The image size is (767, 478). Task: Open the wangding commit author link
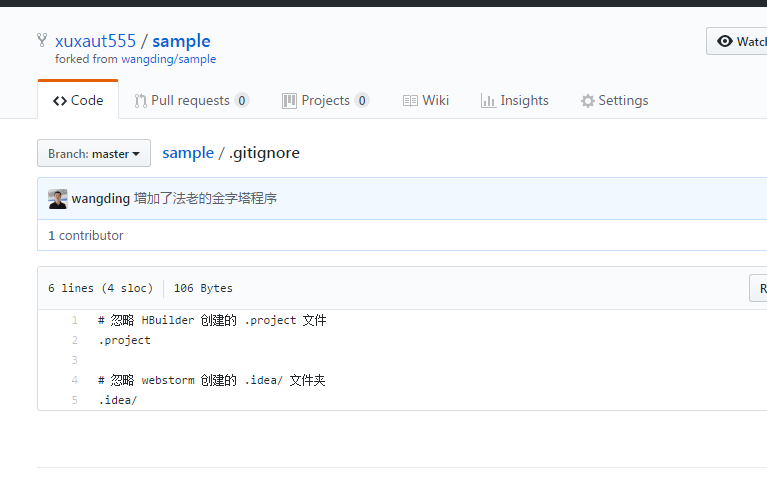[101, 199]
